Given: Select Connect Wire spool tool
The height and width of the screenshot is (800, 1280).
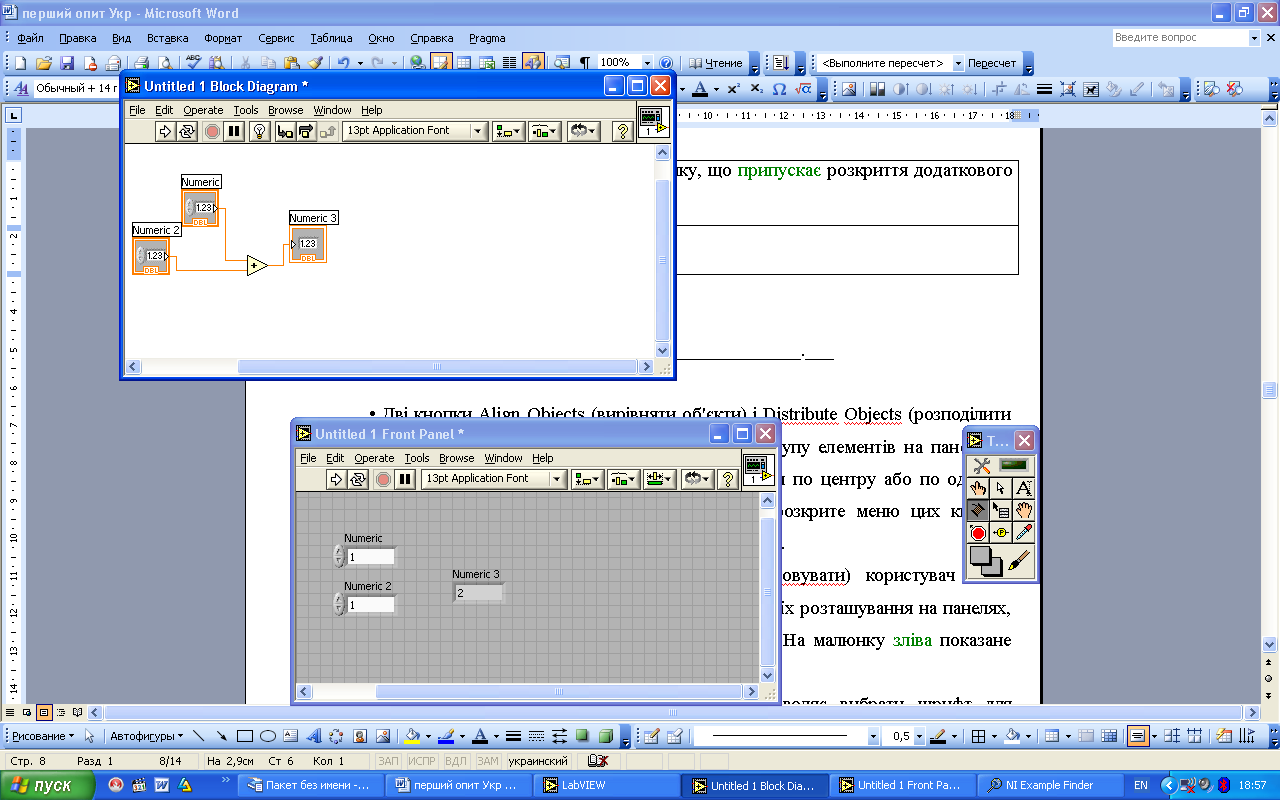Looking at the screenshot, I should coord(978,510).
